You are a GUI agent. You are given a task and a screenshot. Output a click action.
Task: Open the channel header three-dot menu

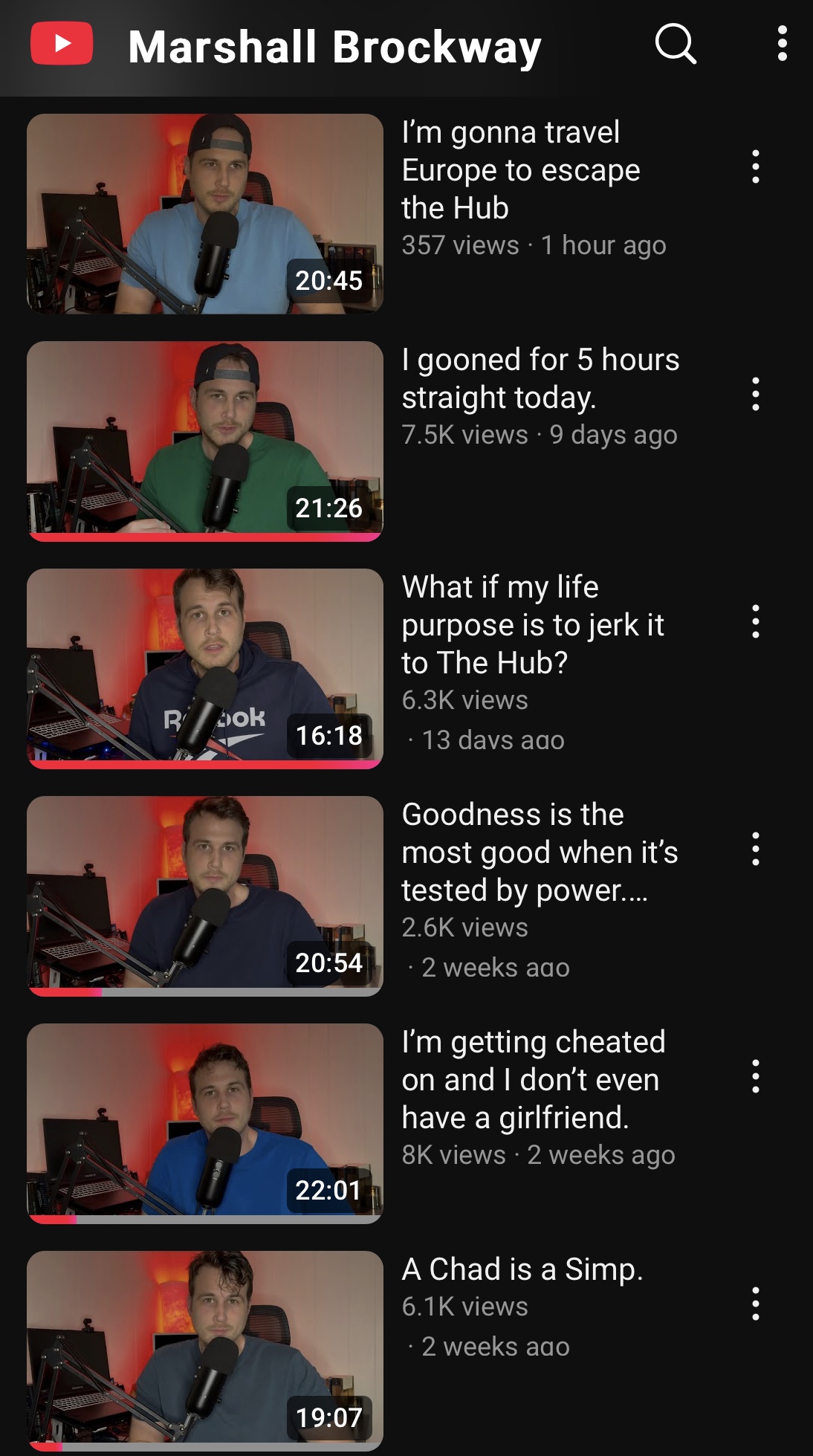(x=782, y=44)
